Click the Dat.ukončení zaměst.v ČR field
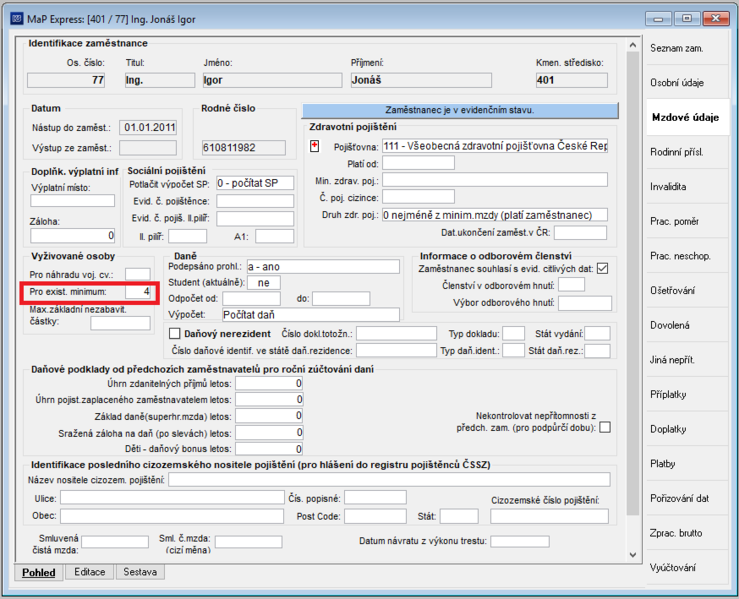The width and height of the screenshot is (739, 599). pos(580,233)
